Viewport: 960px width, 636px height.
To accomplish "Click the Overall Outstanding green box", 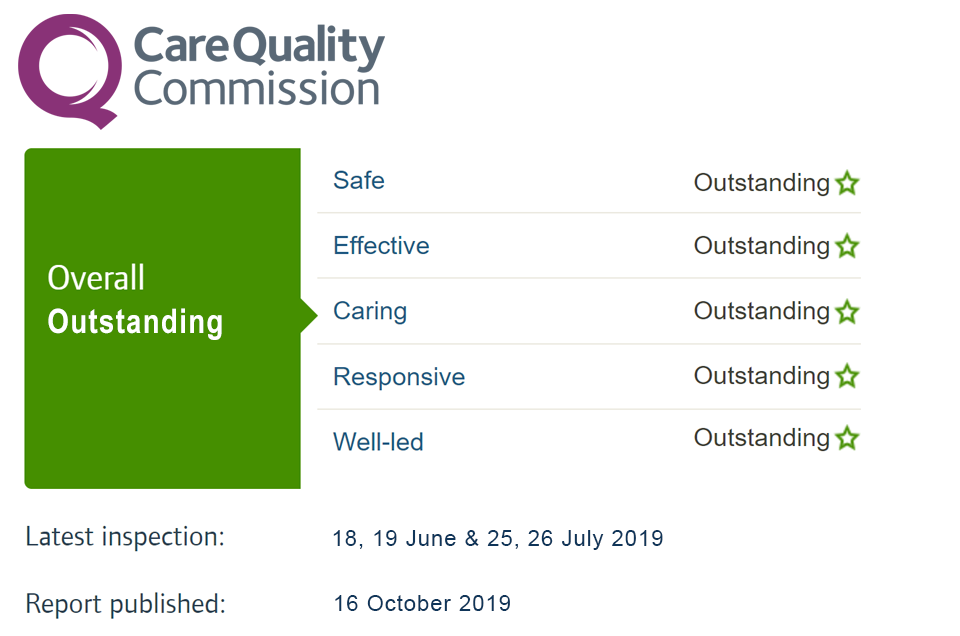I will pos(162,318).
